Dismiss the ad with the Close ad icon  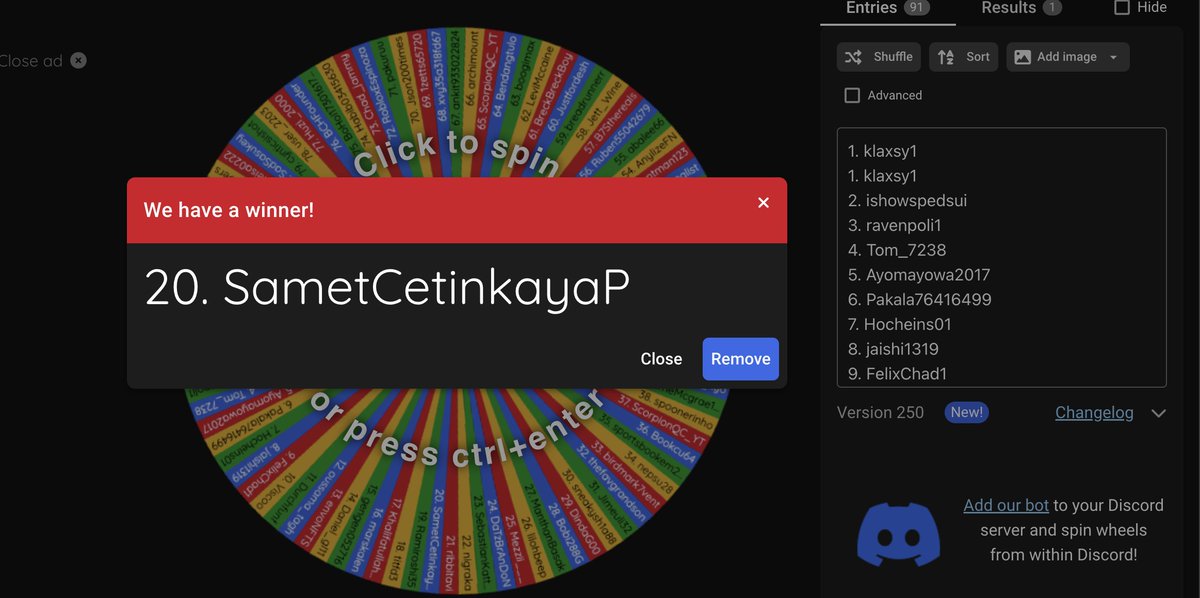pos(78,60)
